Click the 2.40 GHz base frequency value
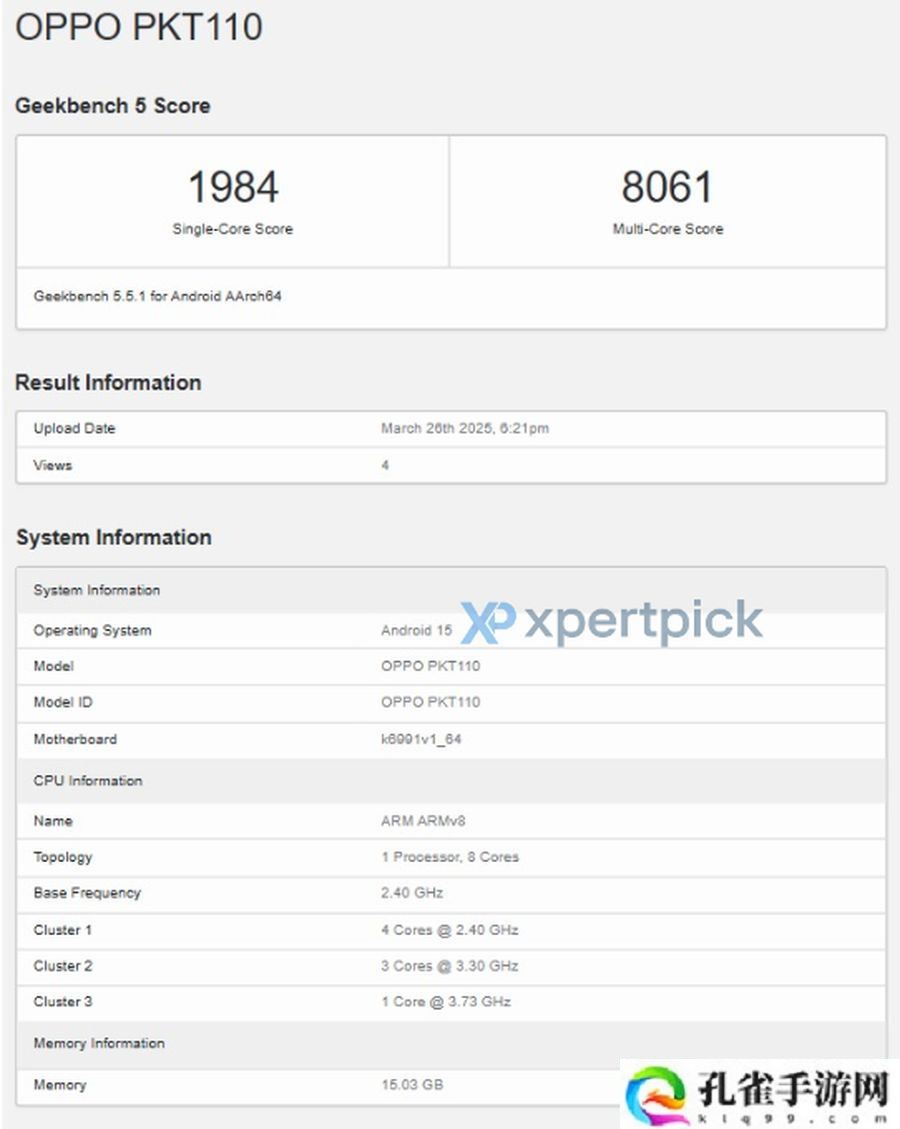 pyautogui.click(x=412, y=893)
